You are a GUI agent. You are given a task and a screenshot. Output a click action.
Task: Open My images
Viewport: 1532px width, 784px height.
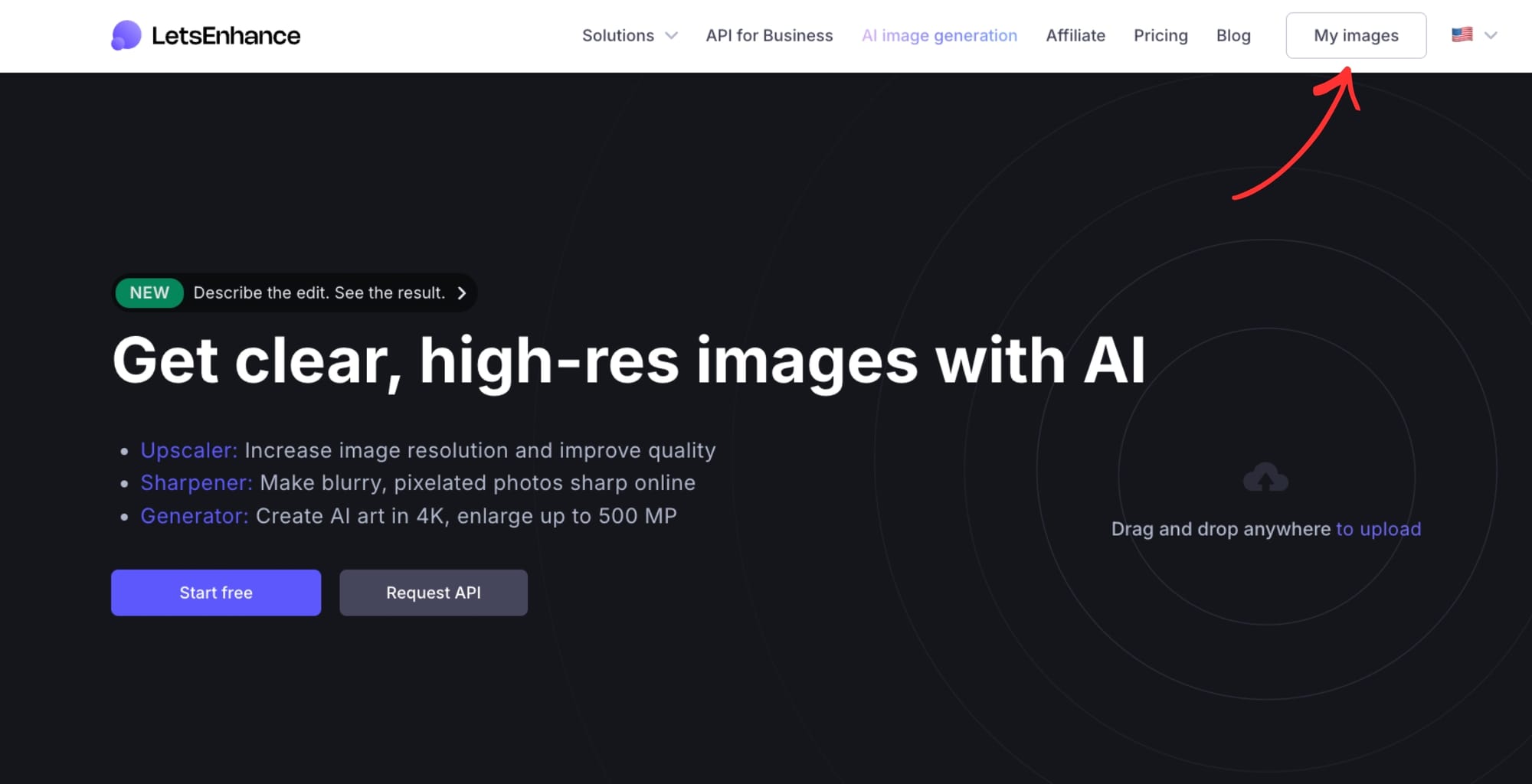1356,35
